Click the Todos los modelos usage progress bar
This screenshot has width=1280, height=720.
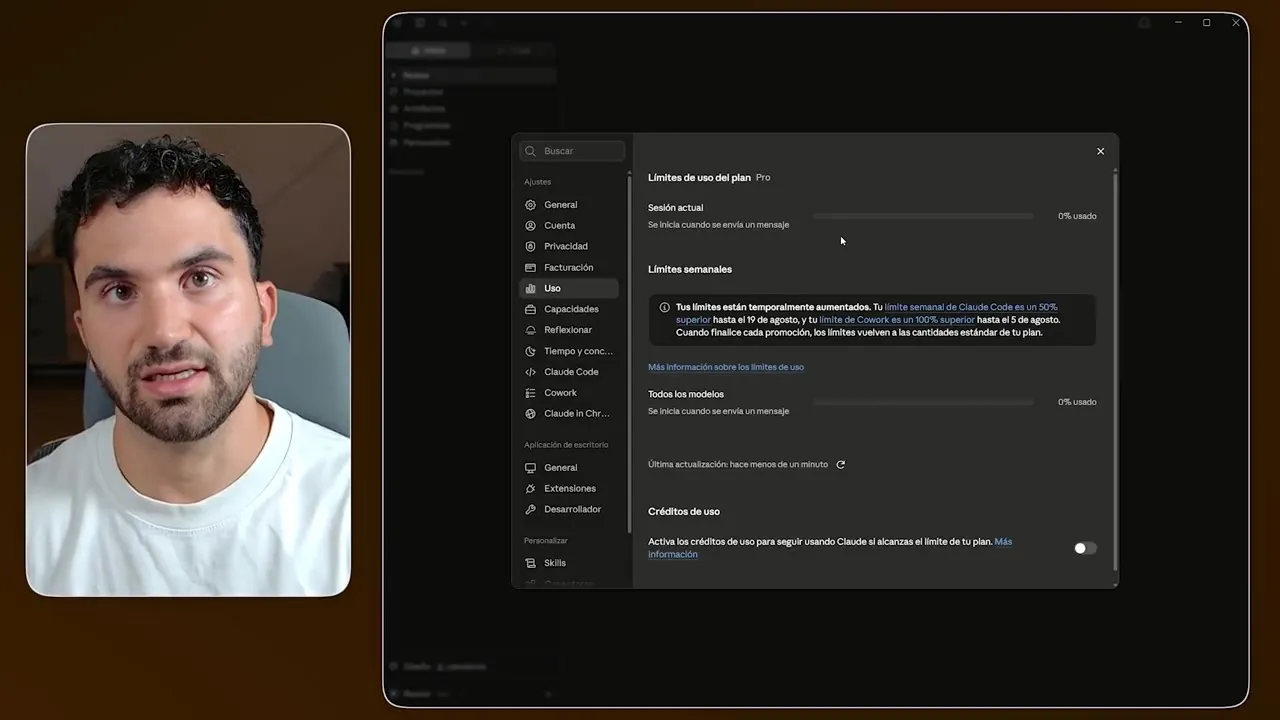[923, 402]
